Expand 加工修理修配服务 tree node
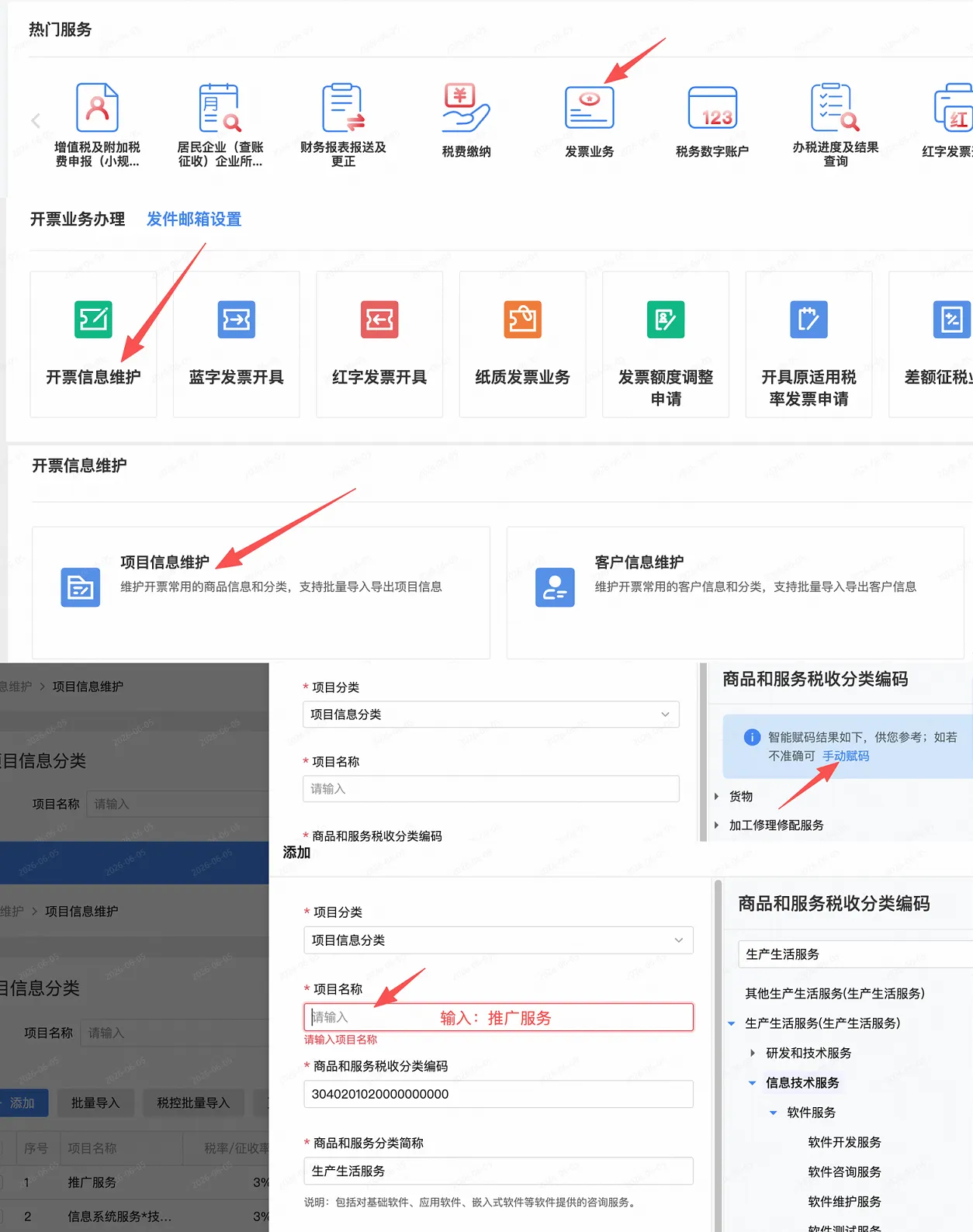 point(716,825)
